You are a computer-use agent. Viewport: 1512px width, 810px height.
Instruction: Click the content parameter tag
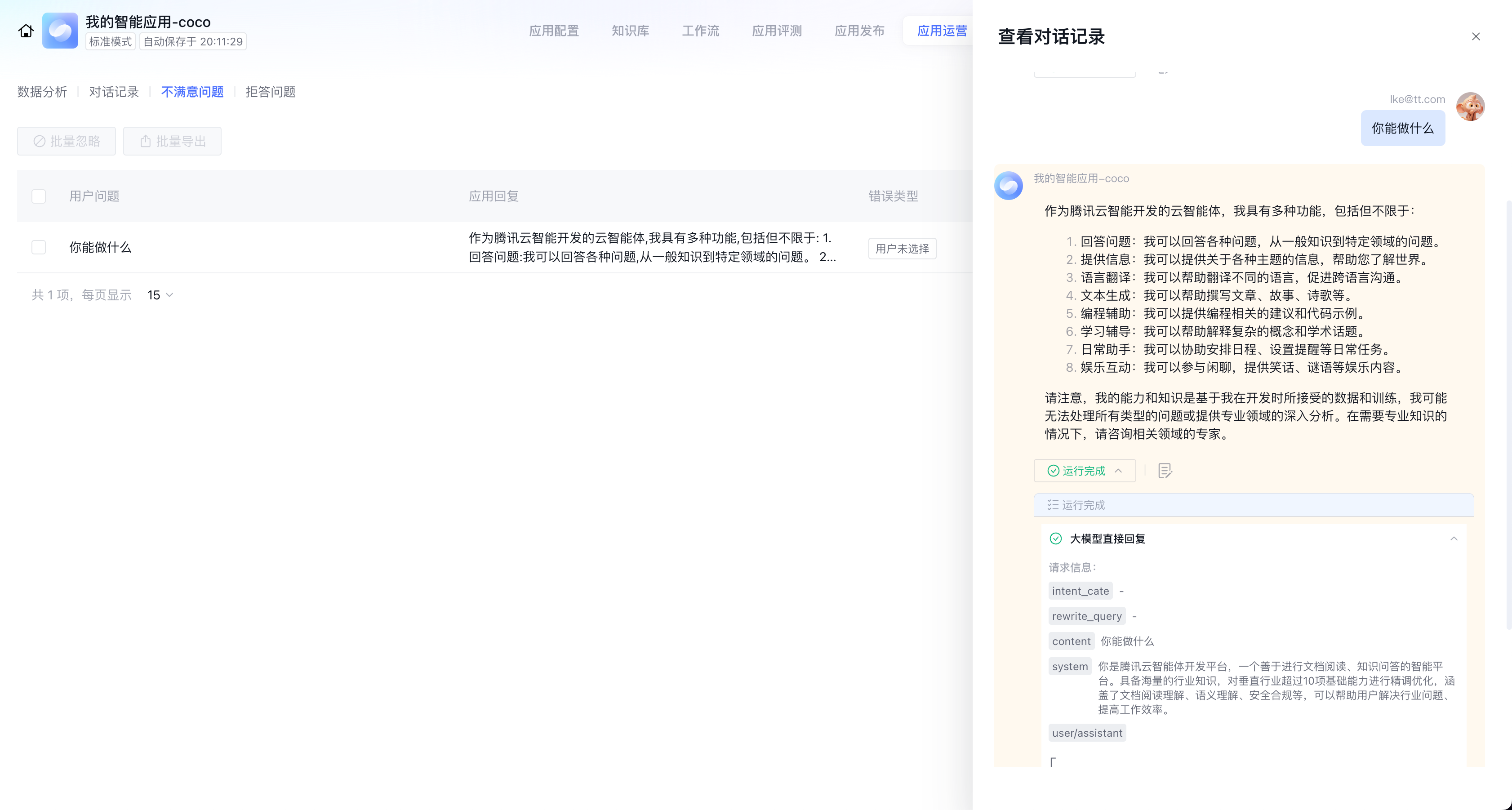1071,641
